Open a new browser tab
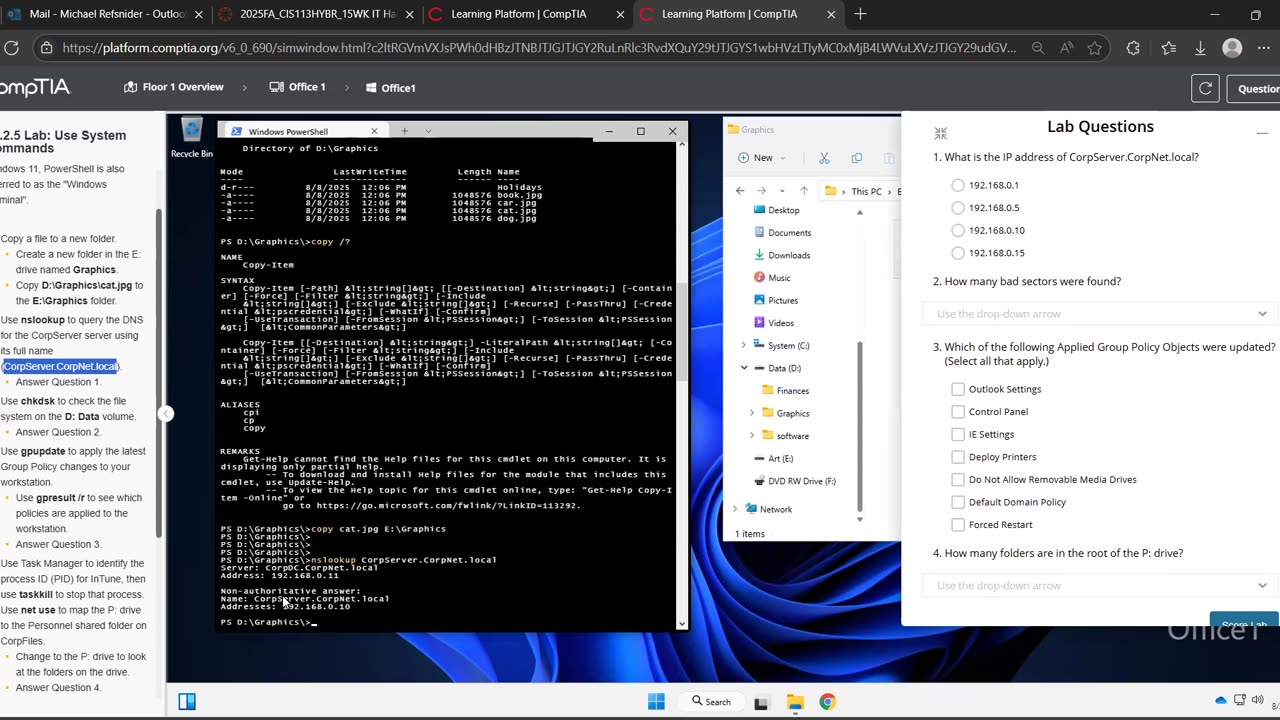 860,14
